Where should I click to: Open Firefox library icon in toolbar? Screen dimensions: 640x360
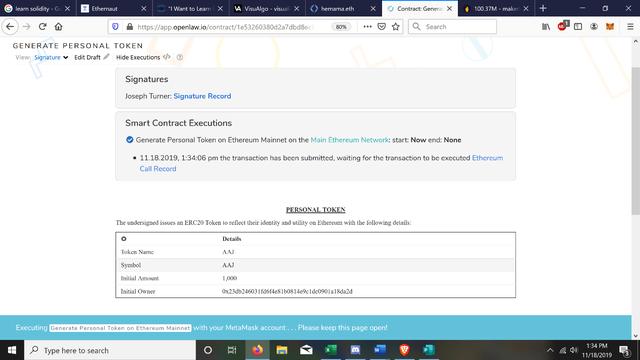(546, 27)
